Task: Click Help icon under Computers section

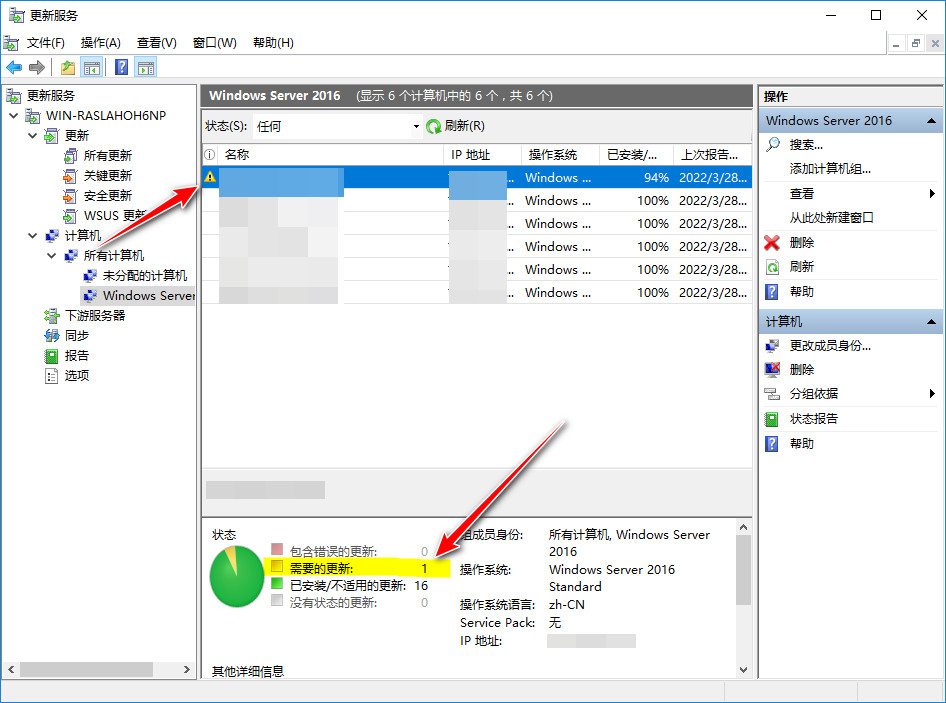Action: click(772, 444)
